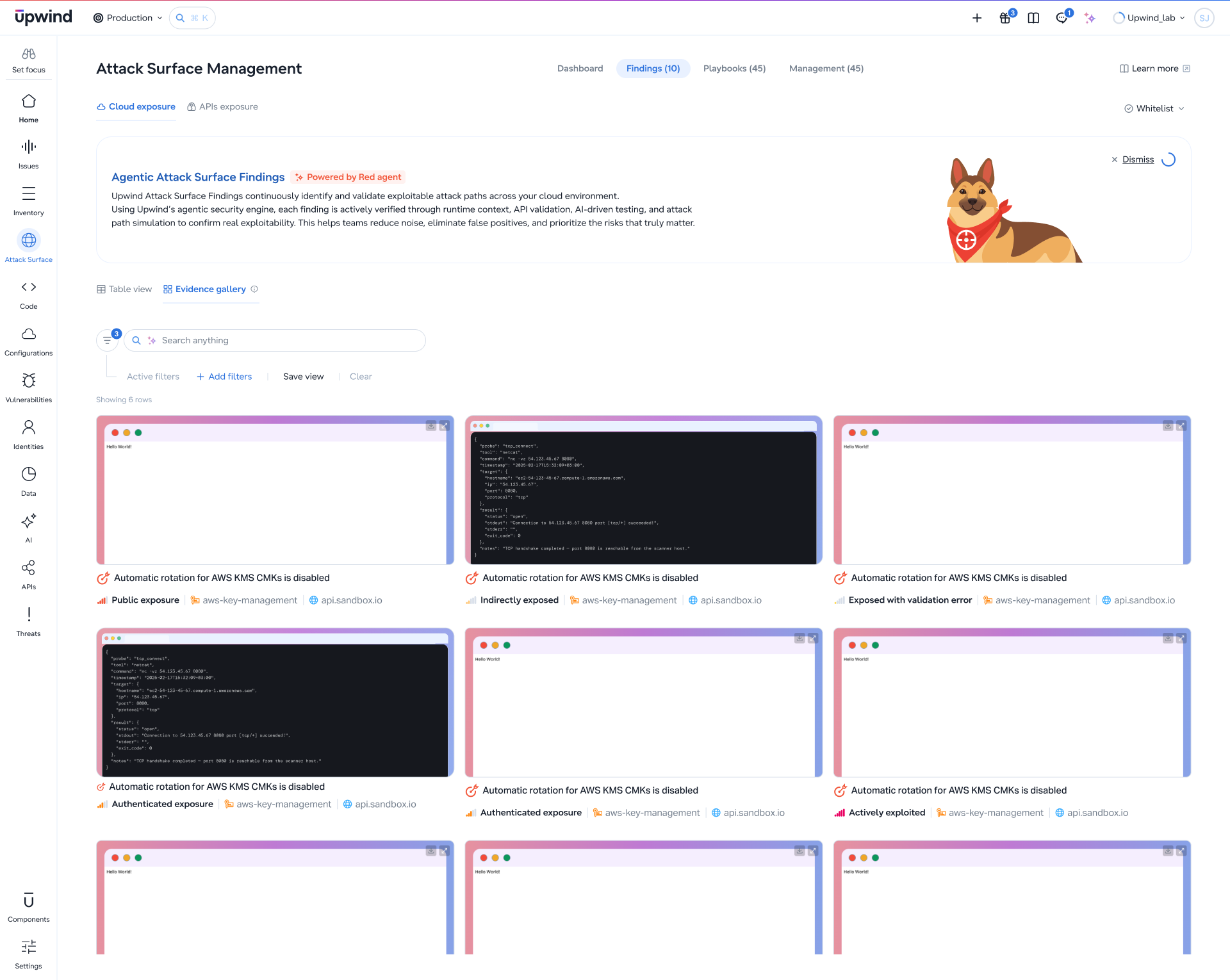Switch to Table view
1230x980 pixels.
(124, 289)
